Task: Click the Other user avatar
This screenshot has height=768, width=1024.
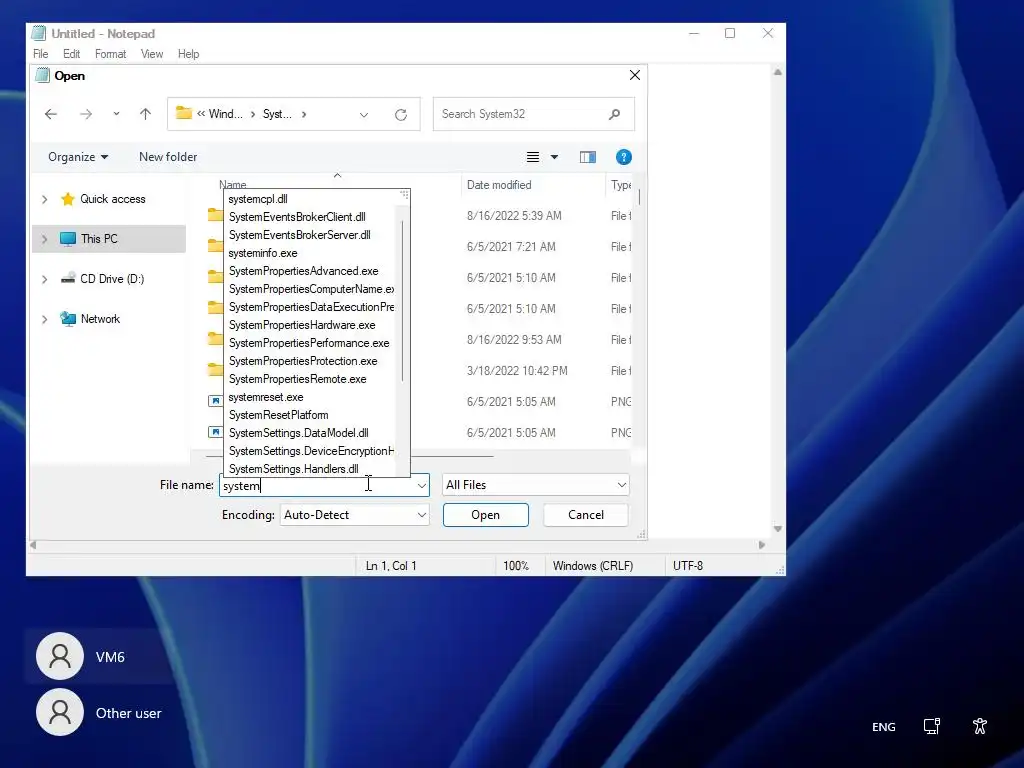Action: pos(60,712)
